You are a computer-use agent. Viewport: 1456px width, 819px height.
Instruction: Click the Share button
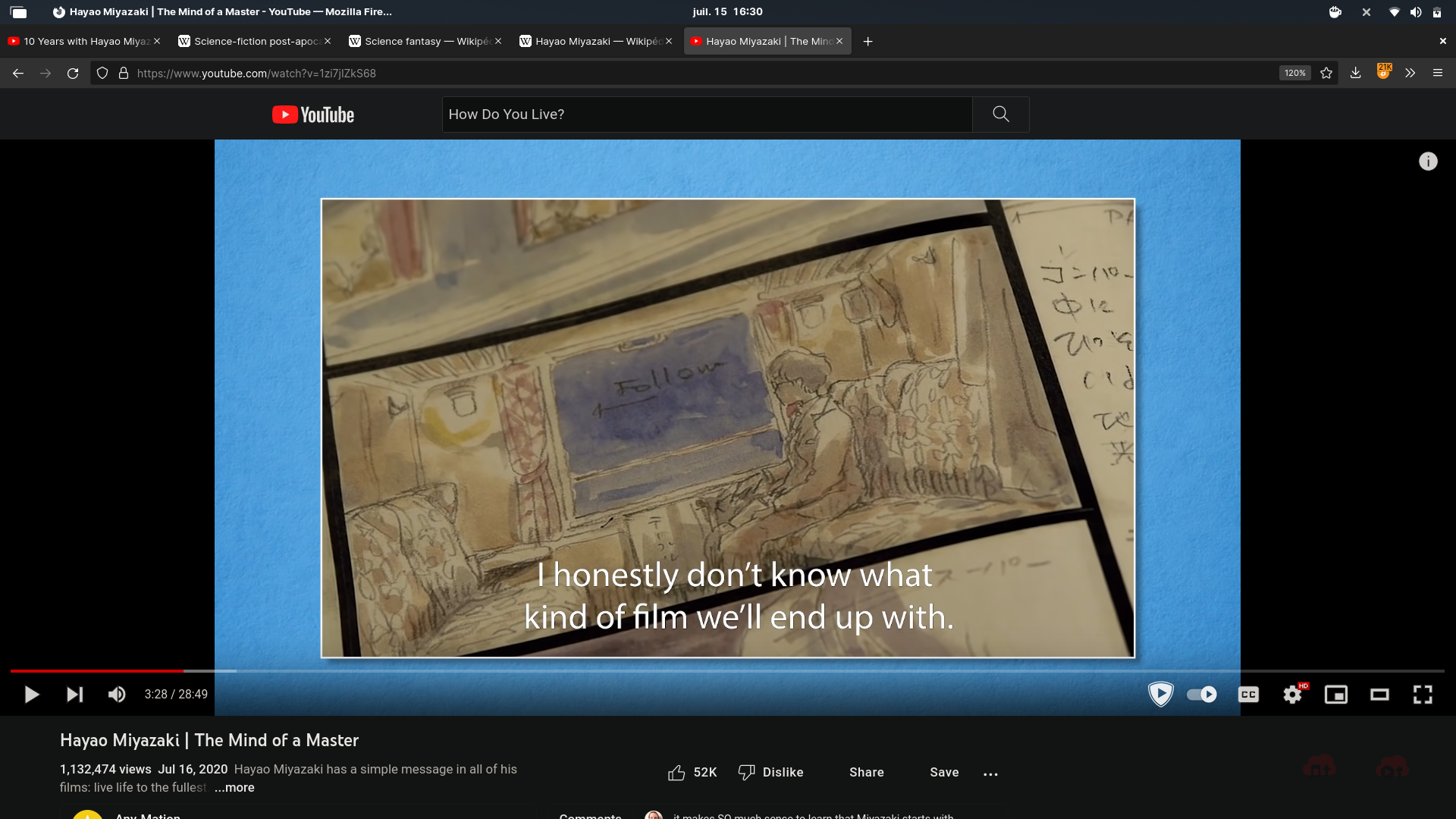point(866,772)
